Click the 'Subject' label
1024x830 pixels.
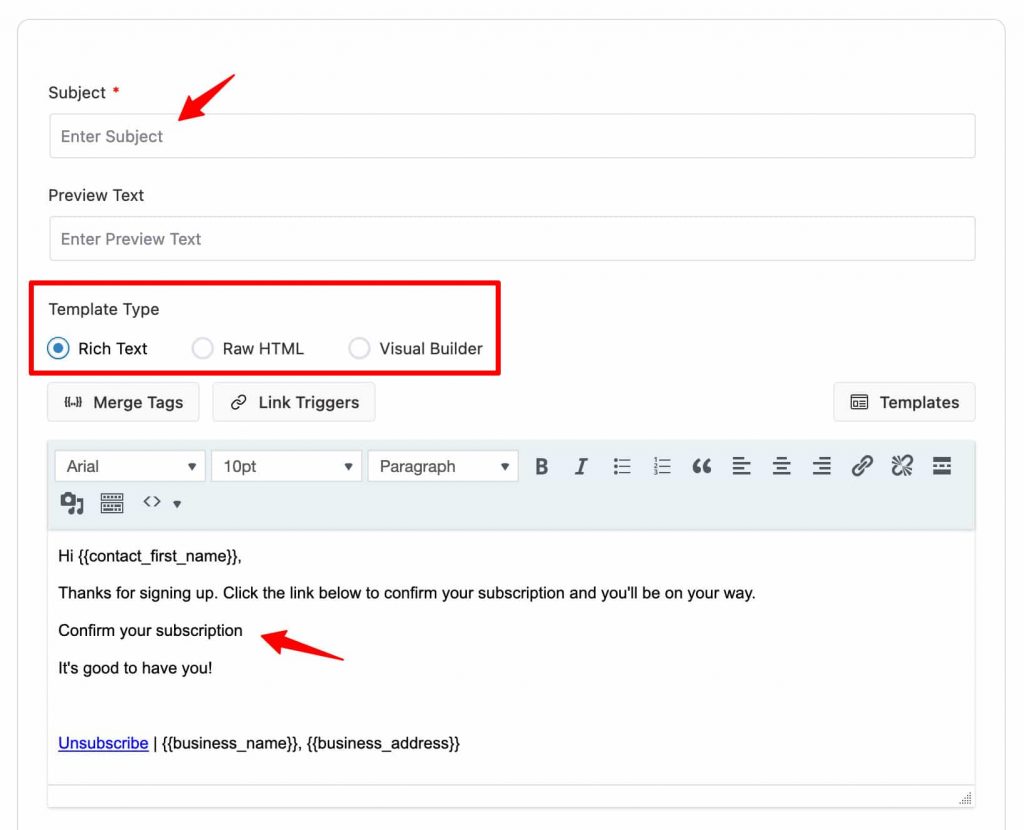point(77,93)
